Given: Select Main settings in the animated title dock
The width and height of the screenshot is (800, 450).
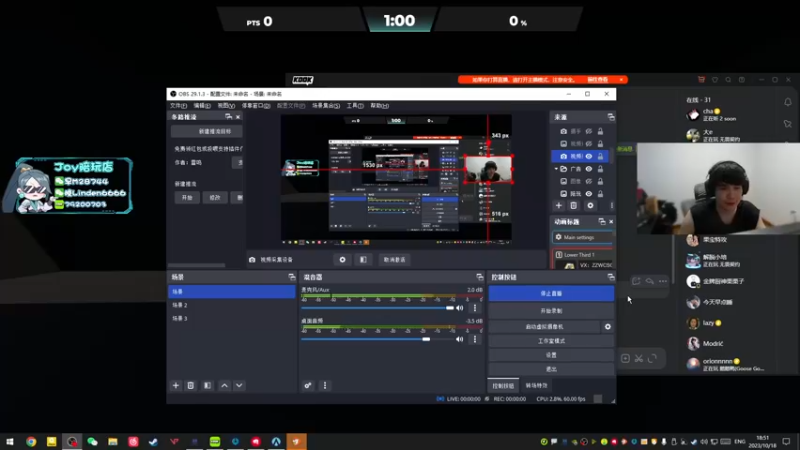Looking at the screenshot, I should coord(583,237).
